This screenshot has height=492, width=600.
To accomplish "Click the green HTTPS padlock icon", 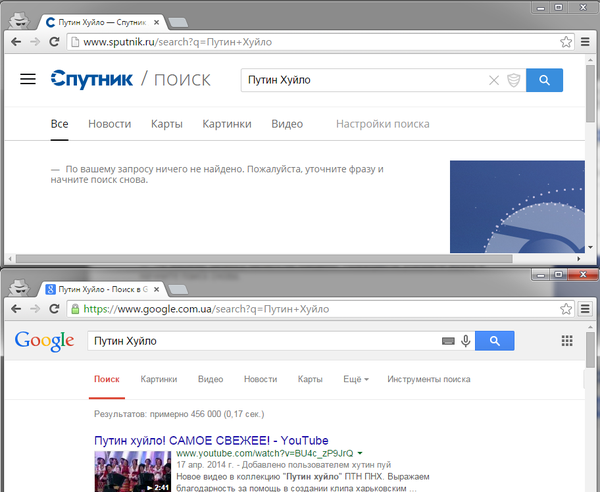I will point(75,309).
